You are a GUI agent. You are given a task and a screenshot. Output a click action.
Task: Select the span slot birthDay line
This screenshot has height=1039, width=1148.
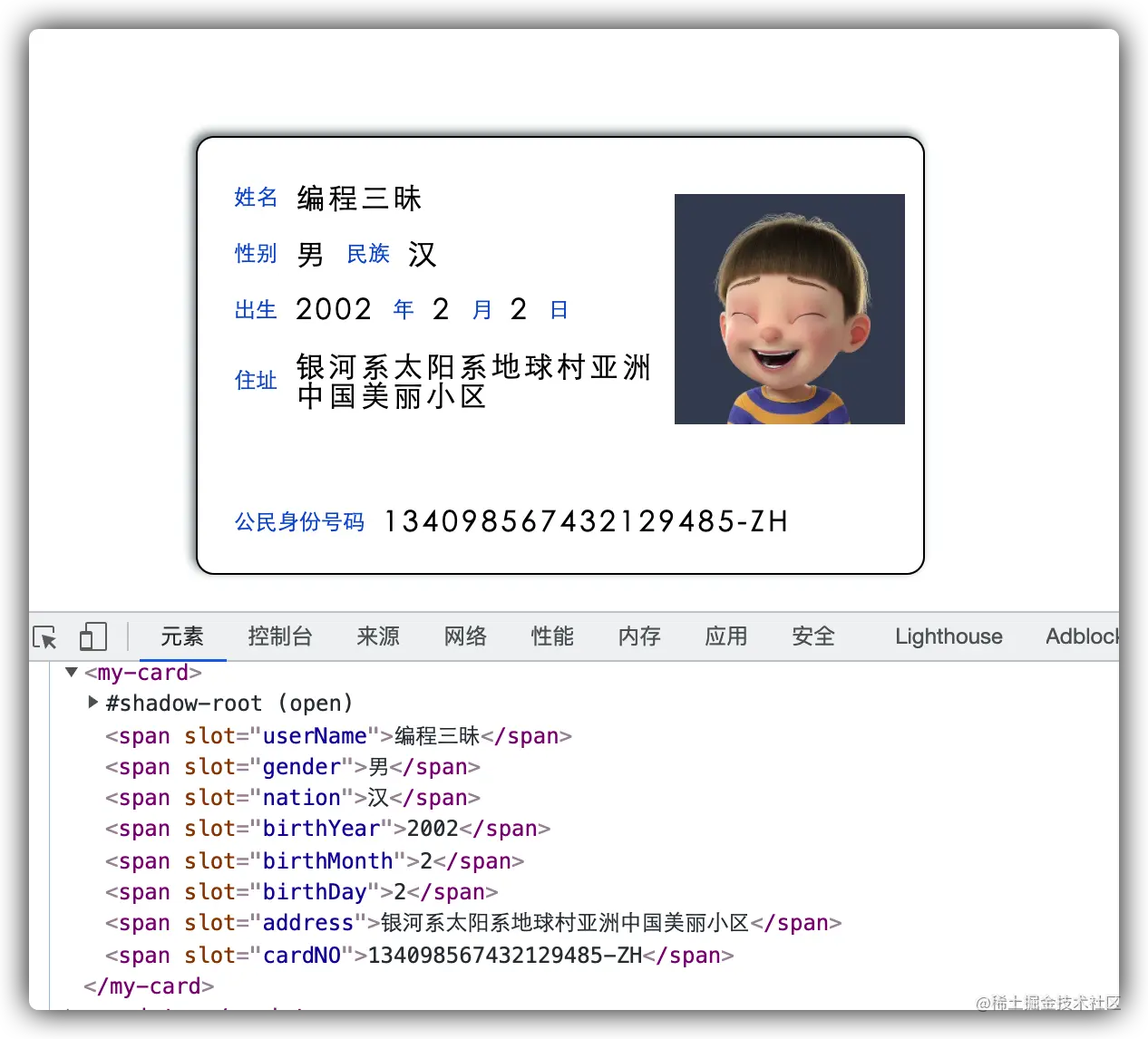point(301,892)
